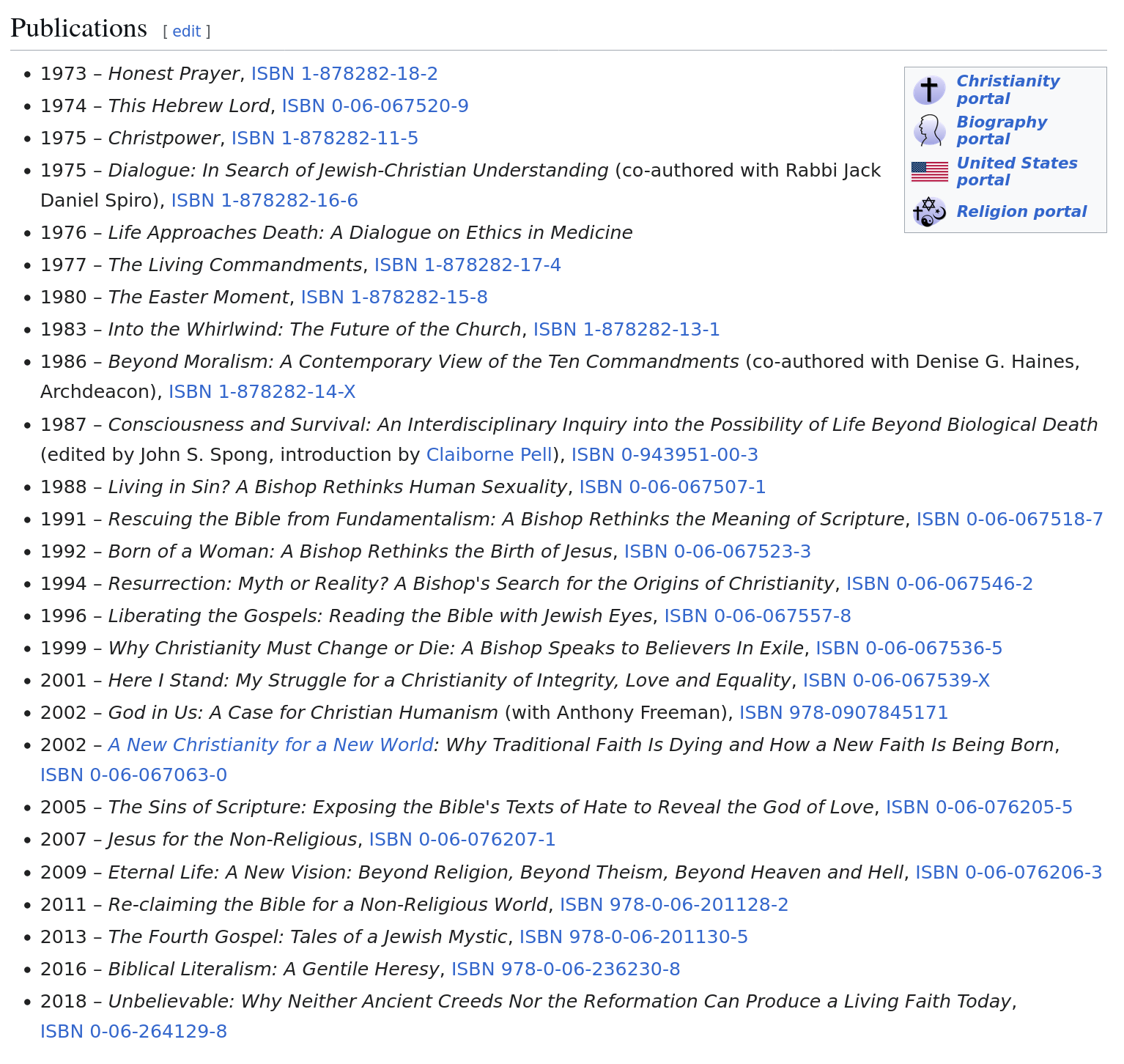Click the title Honest Prayer
Image resolution: width=1124 pixels, height=1064 pixels.
174,74
